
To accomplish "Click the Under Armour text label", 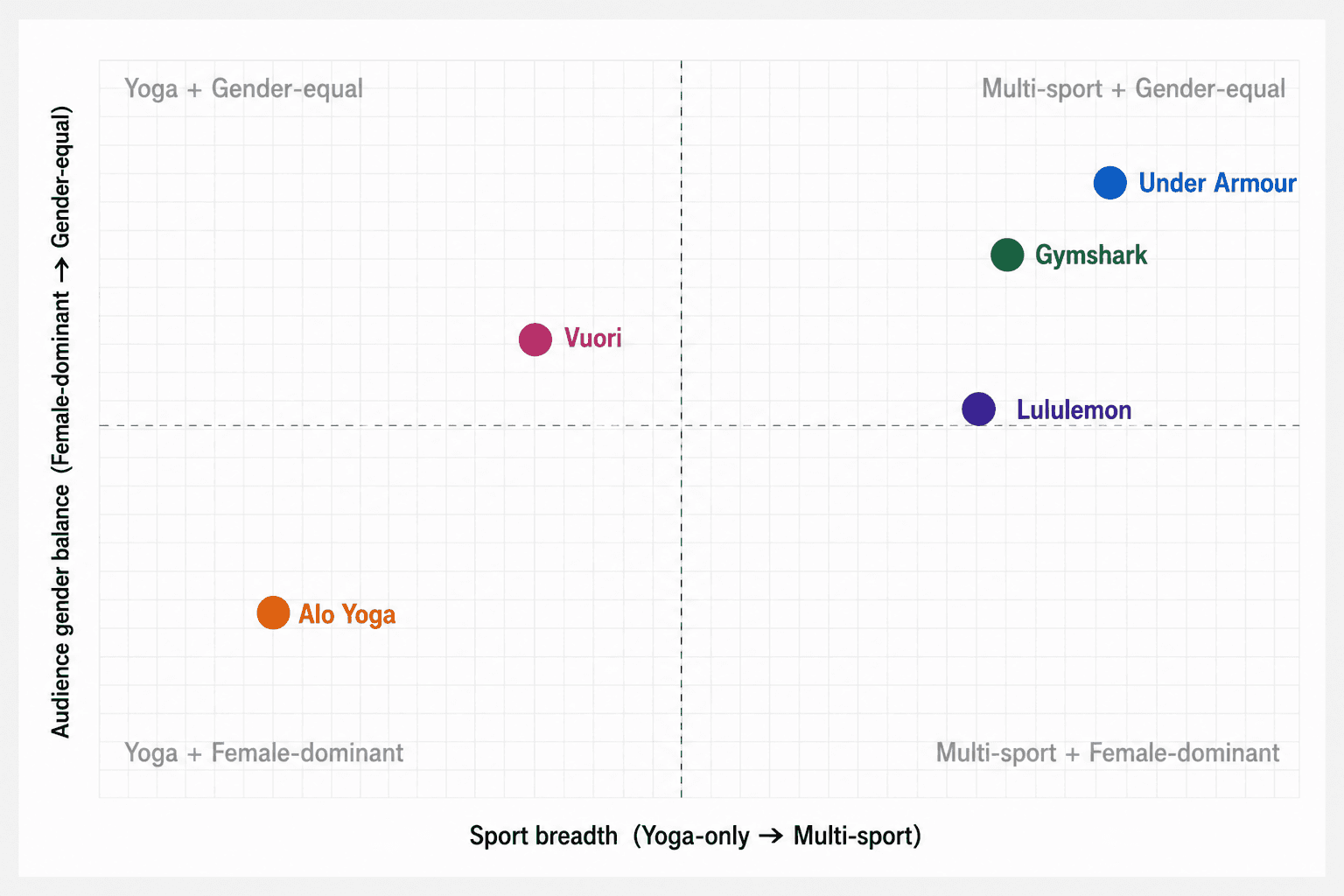I will [1217, 183].
